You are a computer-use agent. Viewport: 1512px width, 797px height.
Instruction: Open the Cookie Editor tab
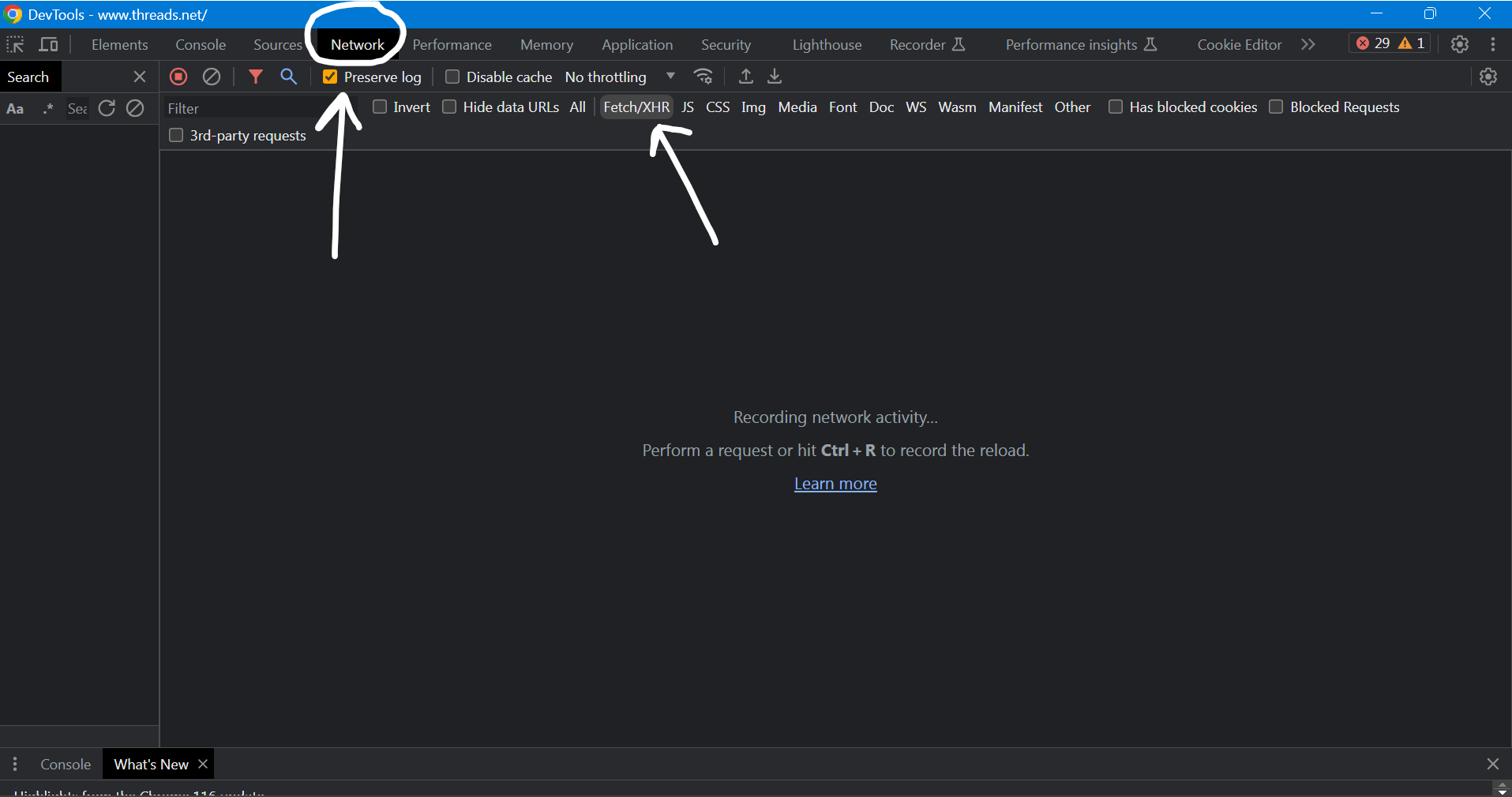1239,44
